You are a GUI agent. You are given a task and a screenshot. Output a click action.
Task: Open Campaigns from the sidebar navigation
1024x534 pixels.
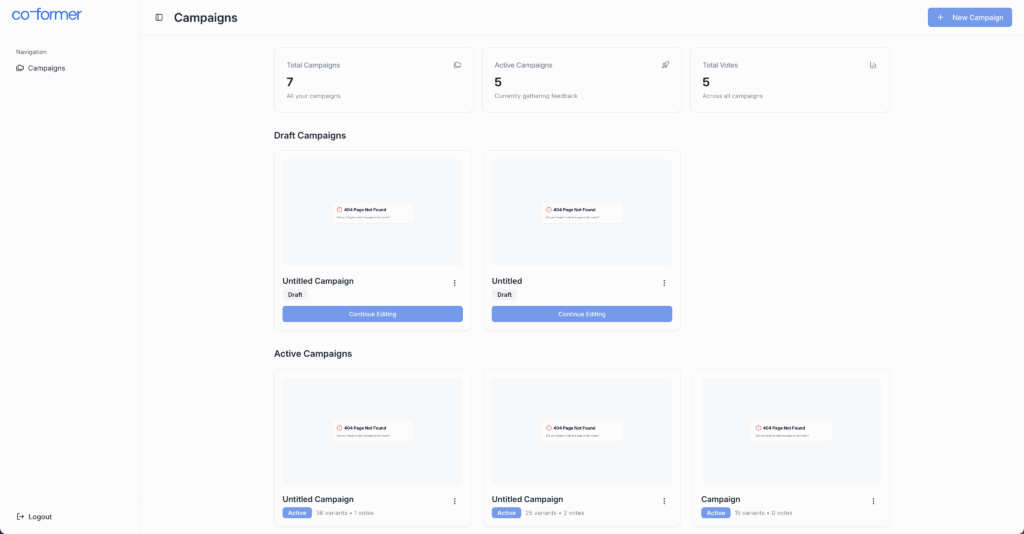click(x=46, y=68)
